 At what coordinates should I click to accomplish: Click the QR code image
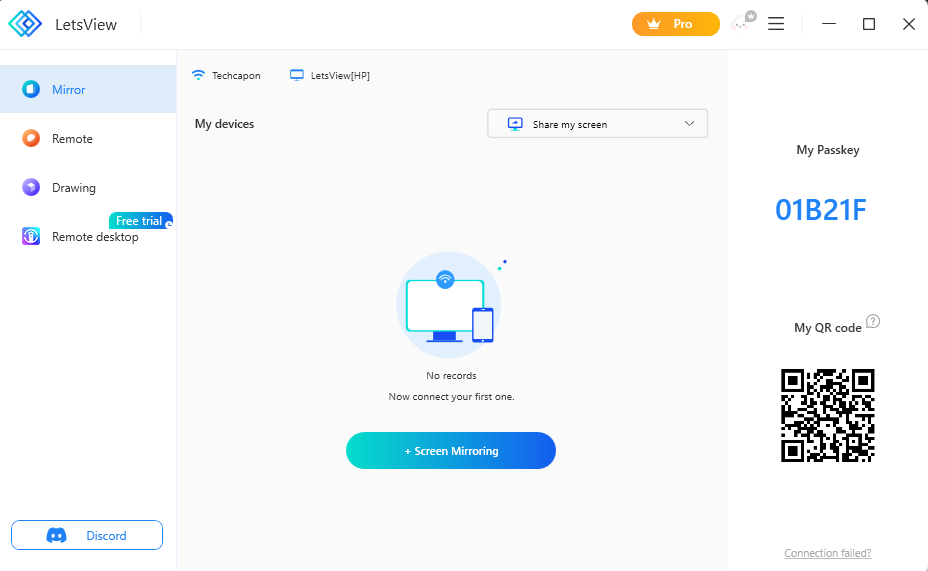pos(827,415)
